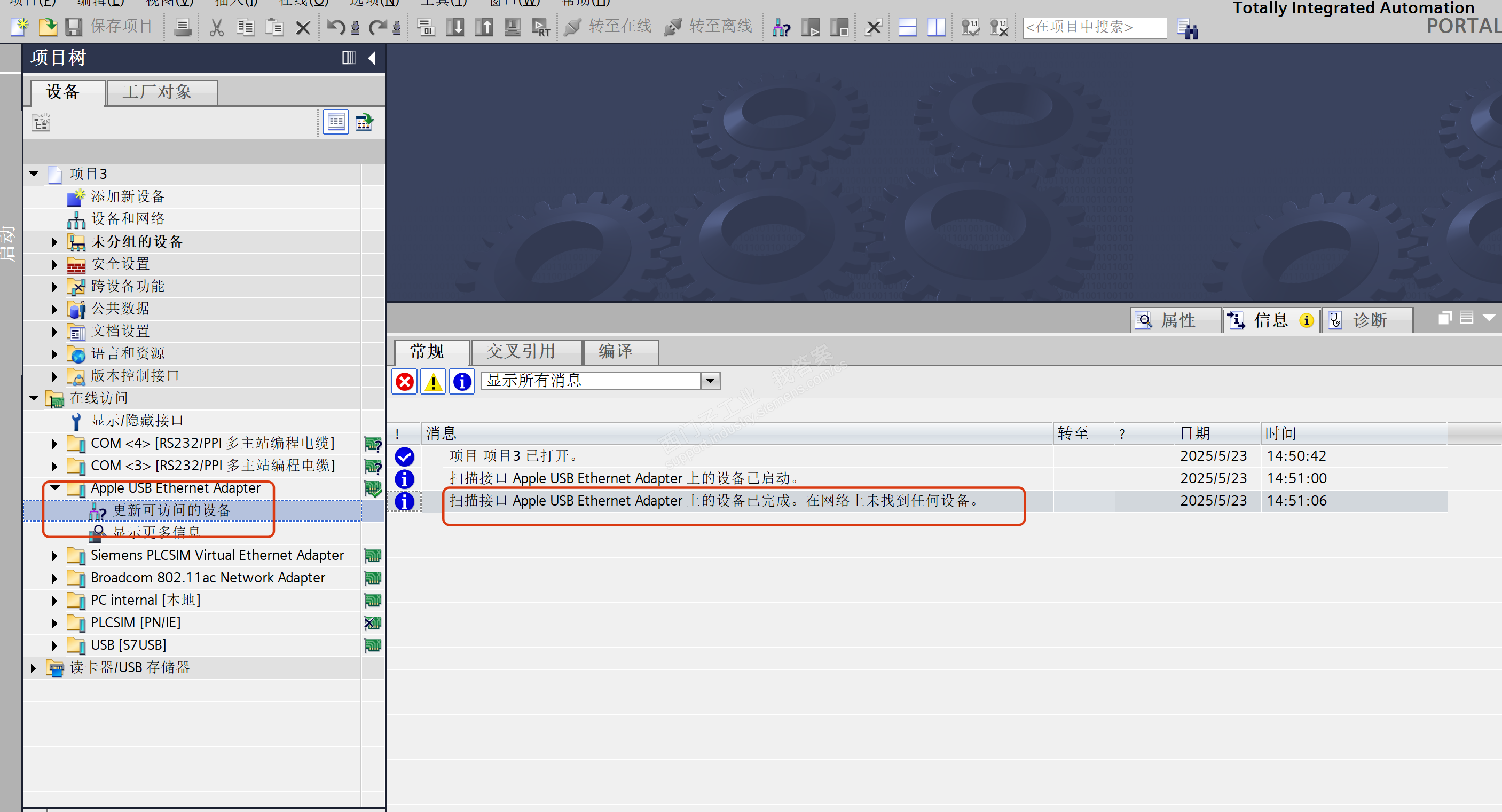Expand the Siemens PLCSIM Virtual Ethernet Adapter node

(54, 556)
